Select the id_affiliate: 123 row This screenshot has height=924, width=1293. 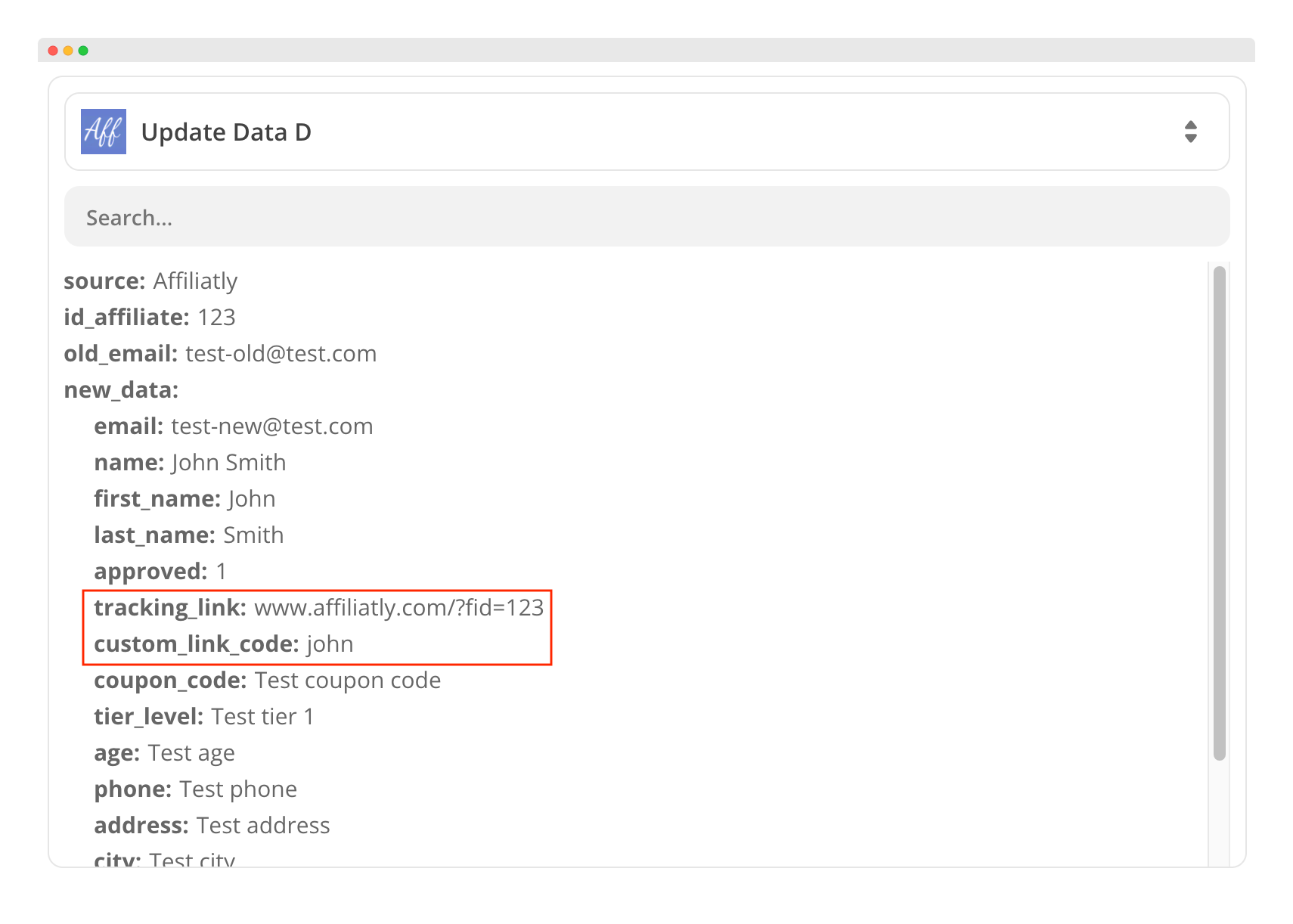[x=150, y=318]
